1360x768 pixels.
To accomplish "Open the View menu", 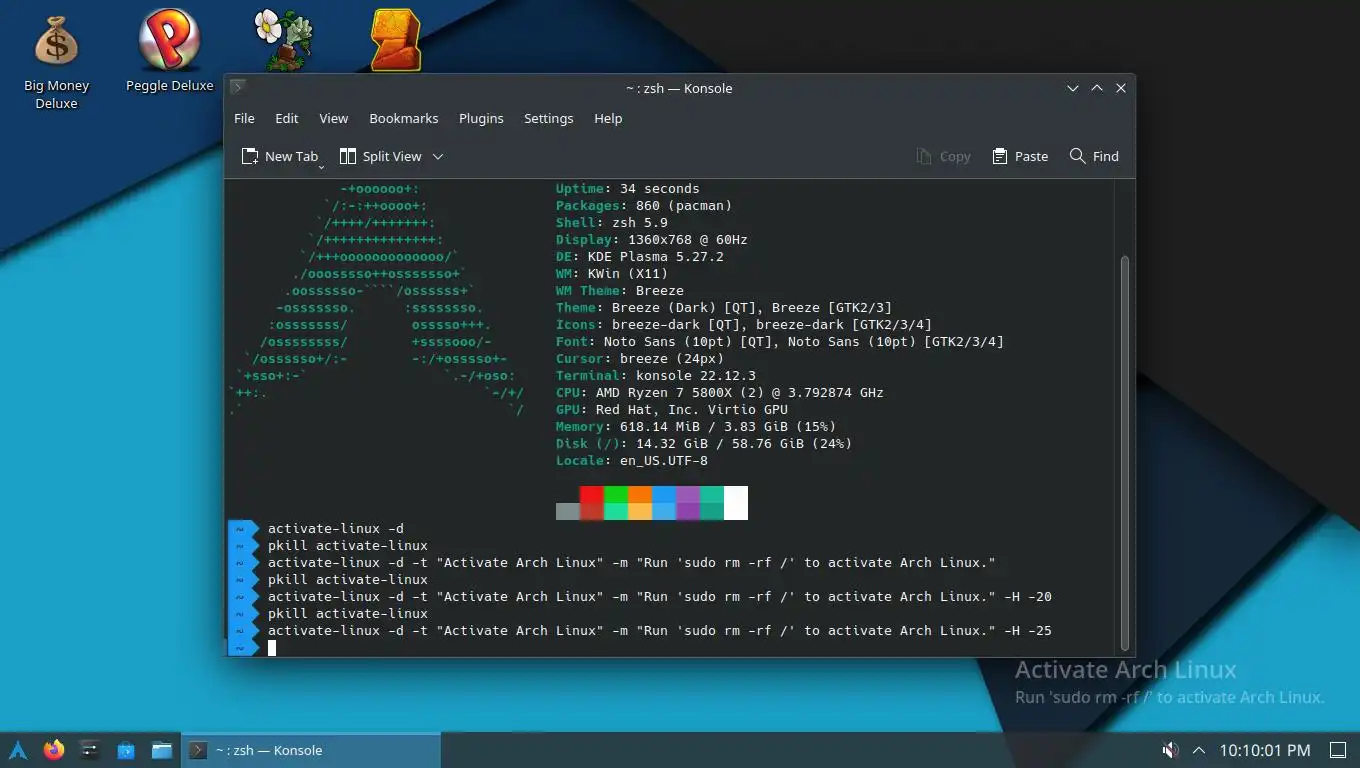I will coord(333,118).
